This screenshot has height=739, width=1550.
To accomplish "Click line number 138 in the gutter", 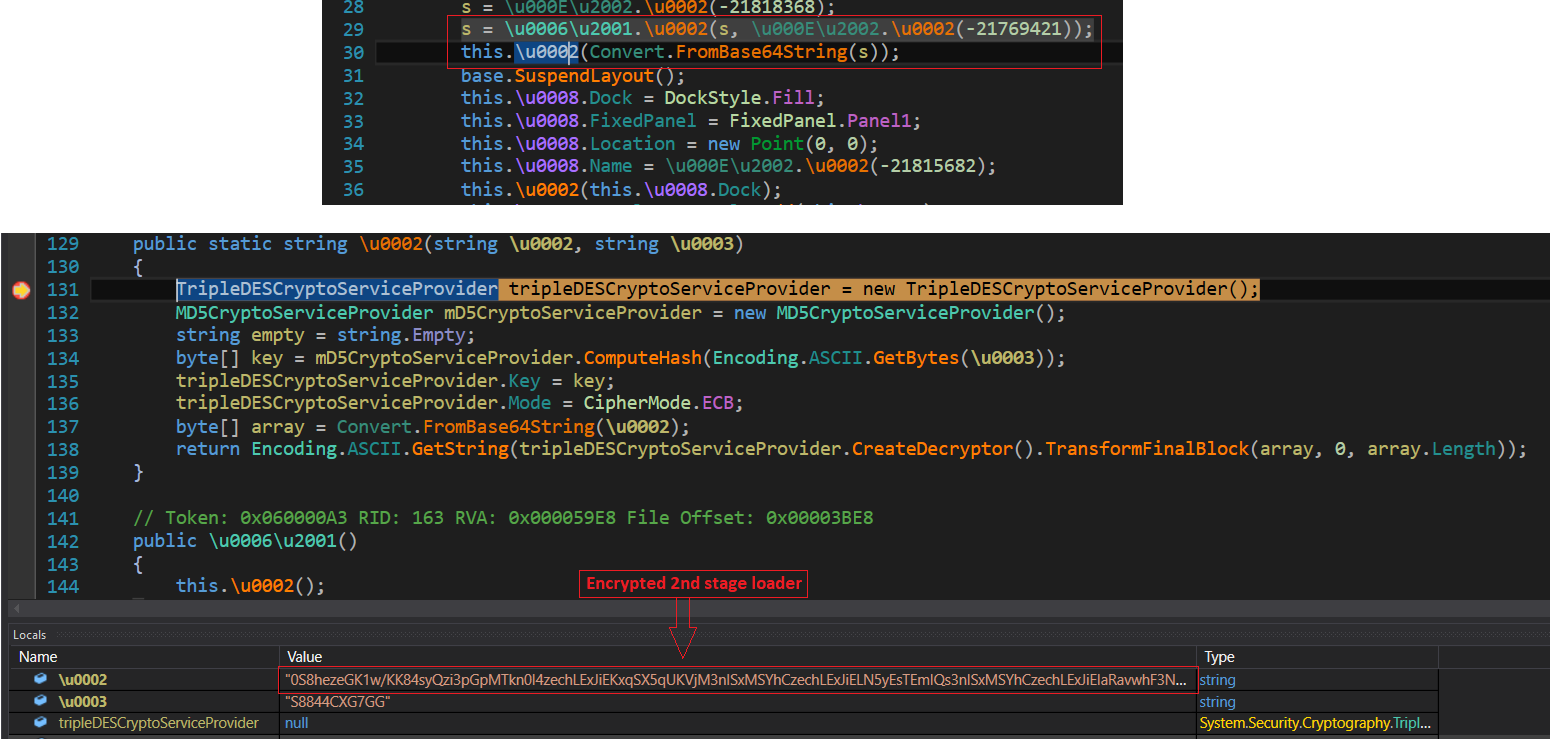I will click(63, 449).
